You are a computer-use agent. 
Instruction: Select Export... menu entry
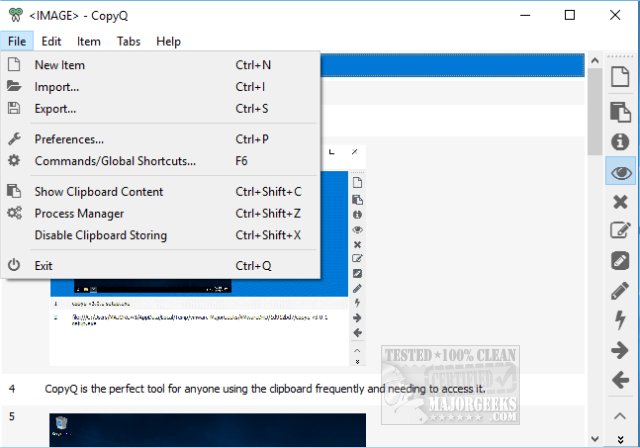click(x=160, y=109)
